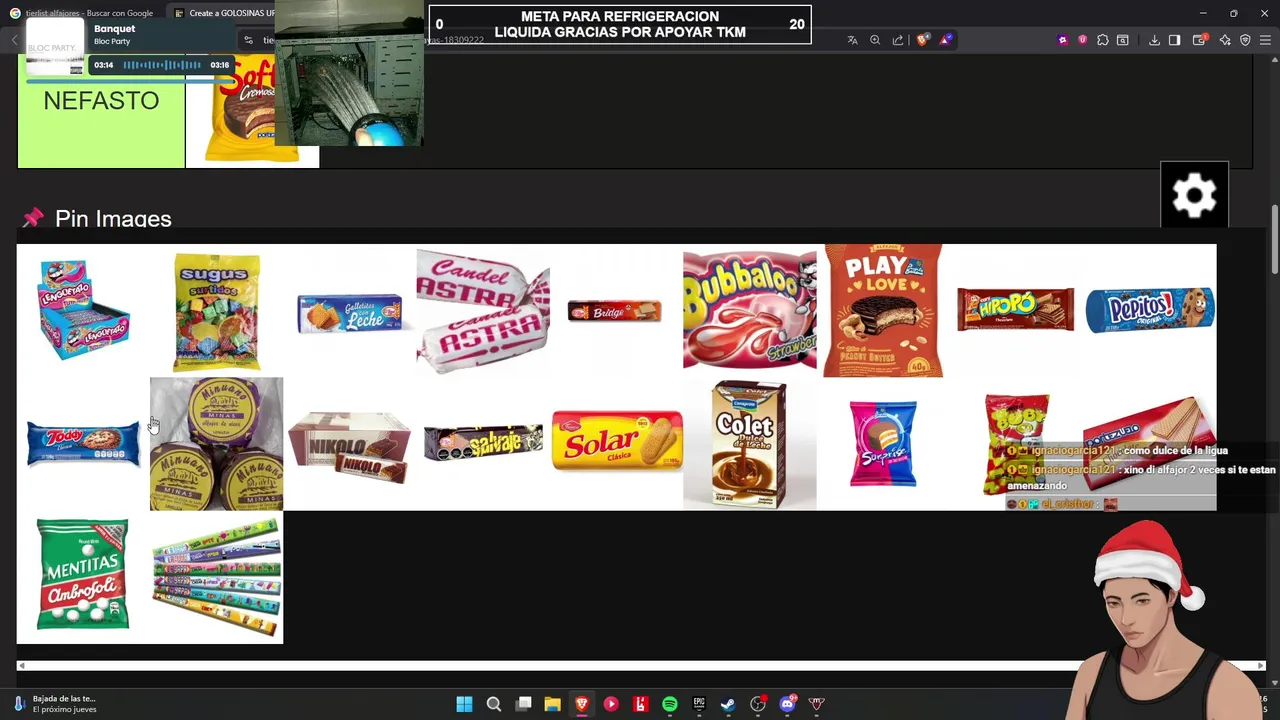
Task: Select the colorful candy sticks image
Action: [x=216, y=577]
